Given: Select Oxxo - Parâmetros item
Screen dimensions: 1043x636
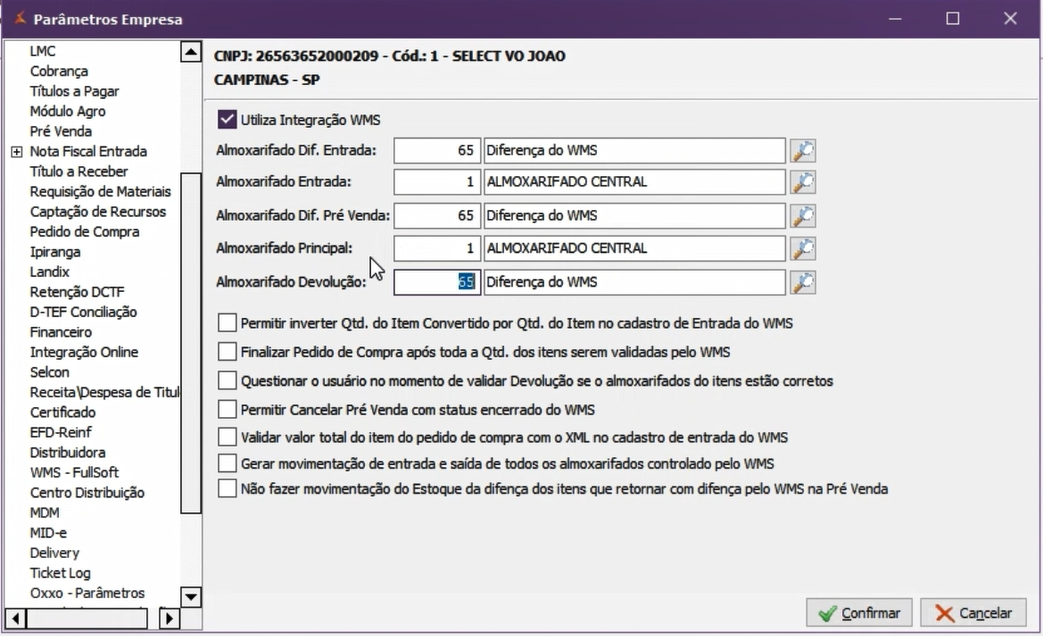Looking at the screenshot, I should point(87,593).
